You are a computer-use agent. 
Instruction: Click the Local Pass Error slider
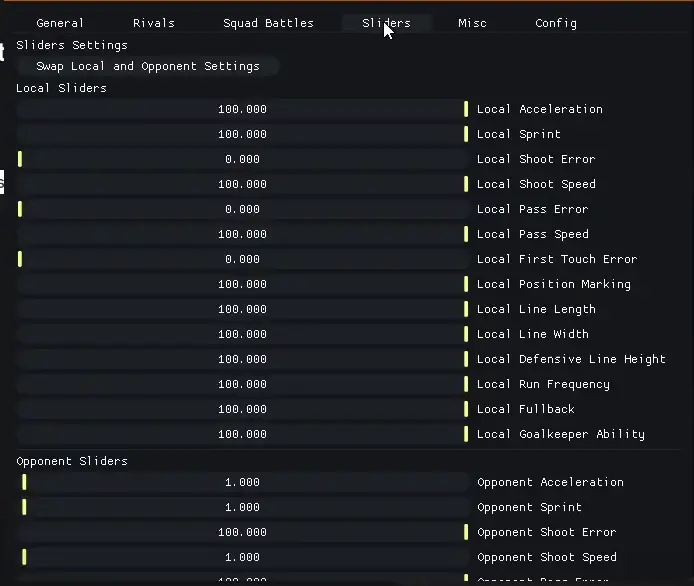[x=243, y=209]
